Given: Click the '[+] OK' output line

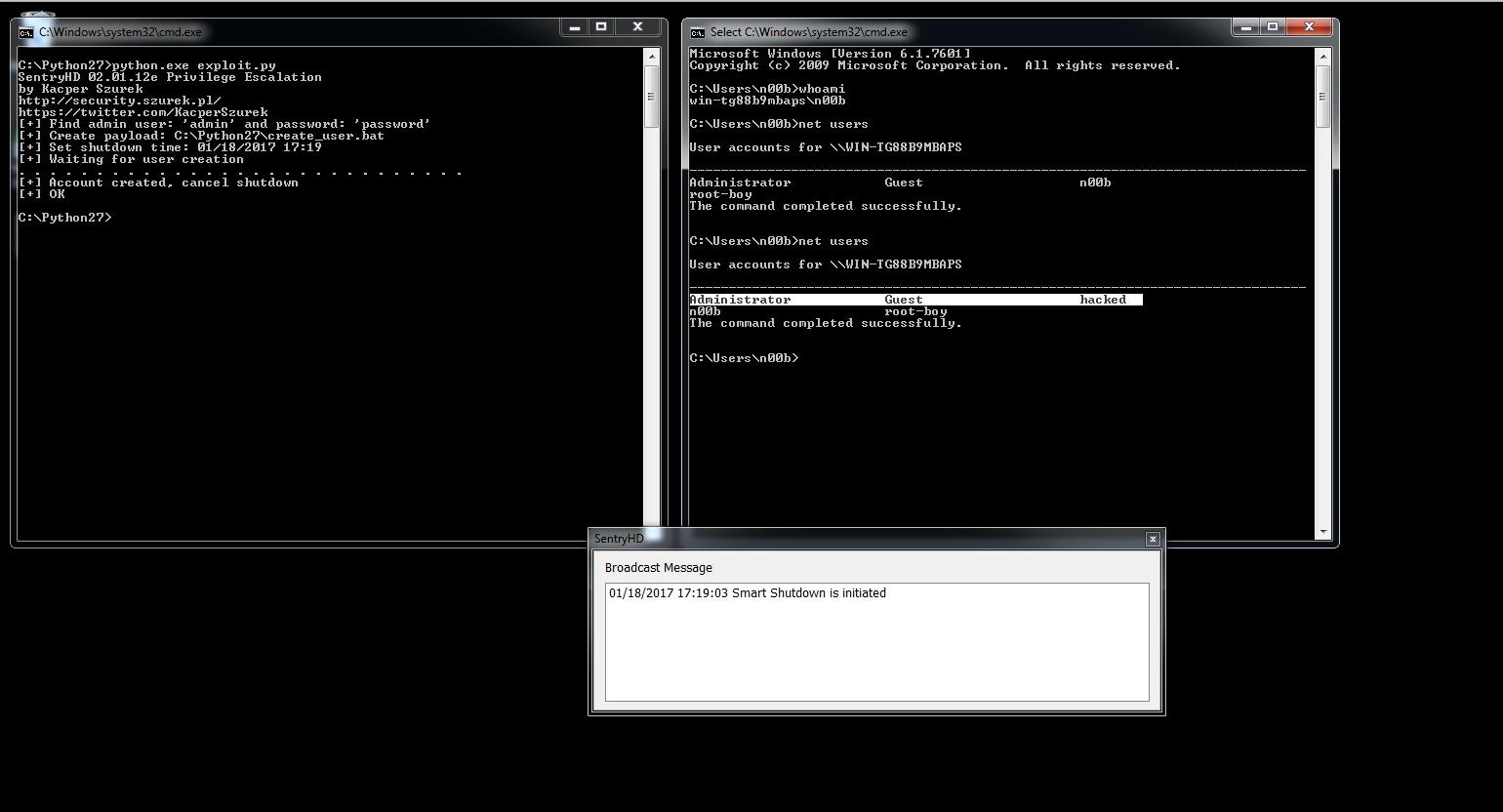Looking at the screenshot, I should [42, 194].
